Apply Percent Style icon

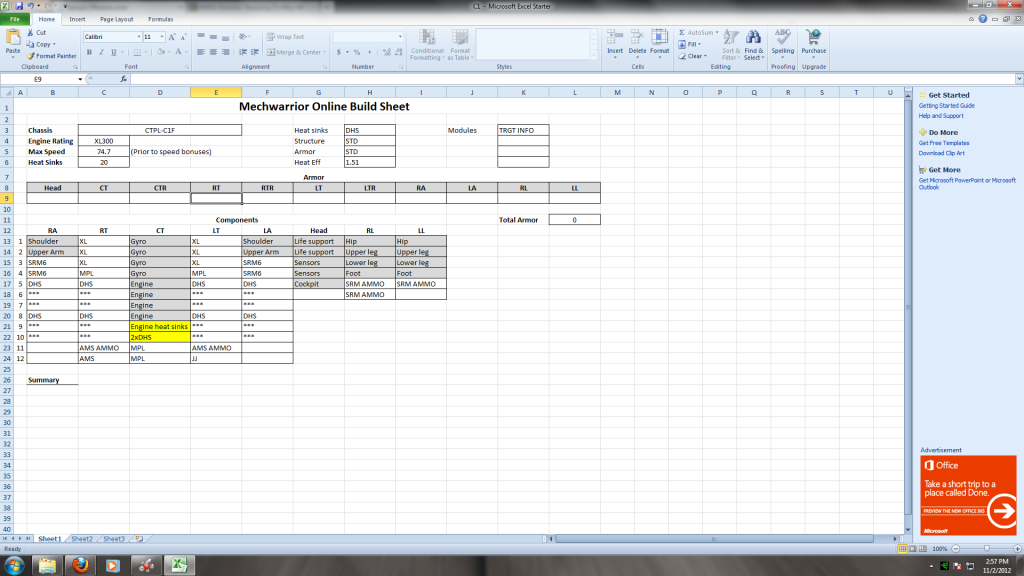click(357, 52)
